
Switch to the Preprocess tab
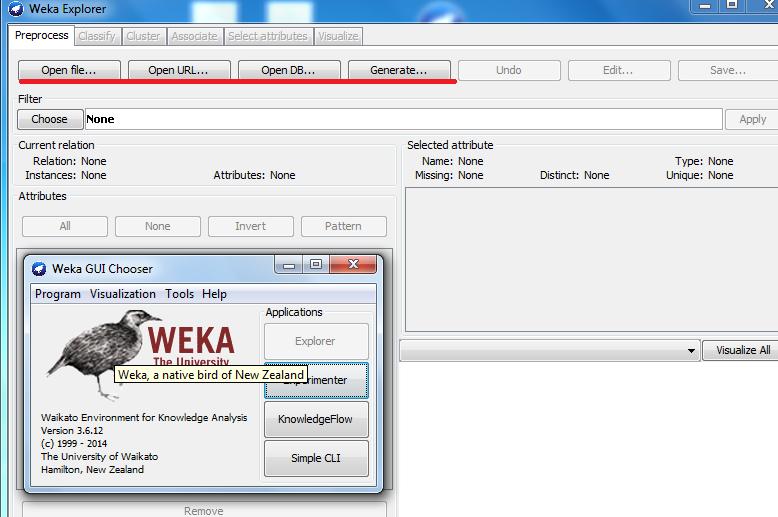pos(42,36)
